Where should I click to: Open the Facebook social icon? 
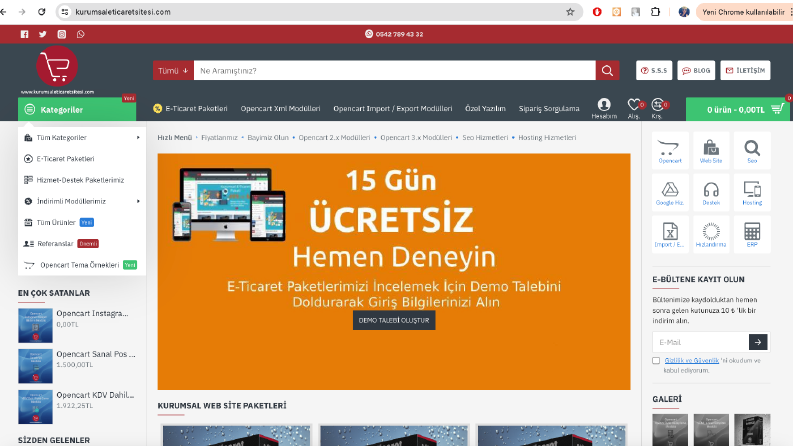[24, 34]
